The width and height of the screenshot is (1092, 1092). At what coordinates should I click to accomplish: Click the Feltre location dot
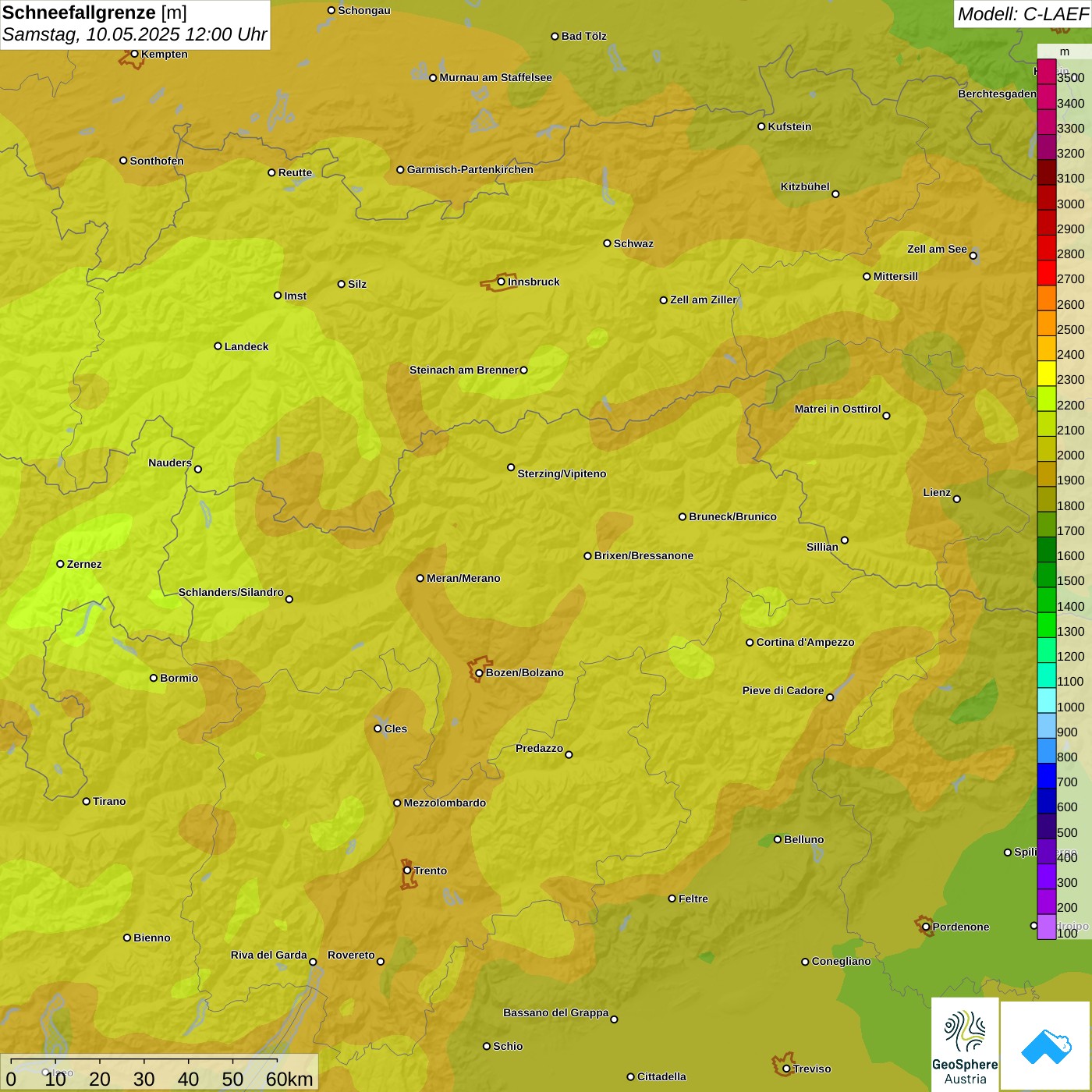tap(672, 899)
